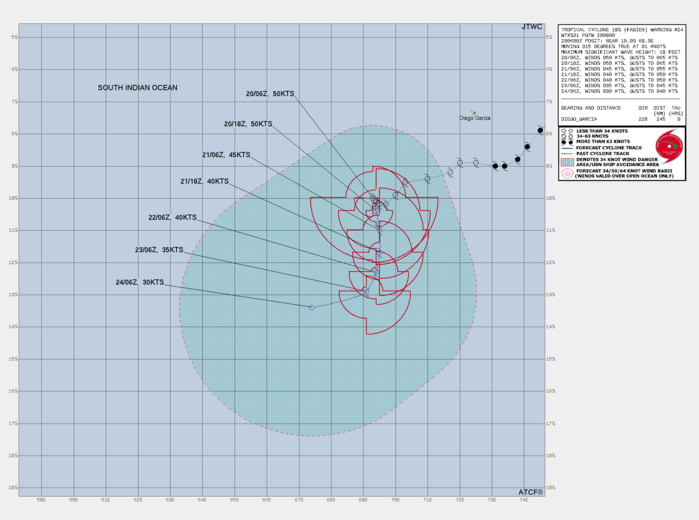
Task: Click the ATCF label in bottom corner
Action: [530, 492]
